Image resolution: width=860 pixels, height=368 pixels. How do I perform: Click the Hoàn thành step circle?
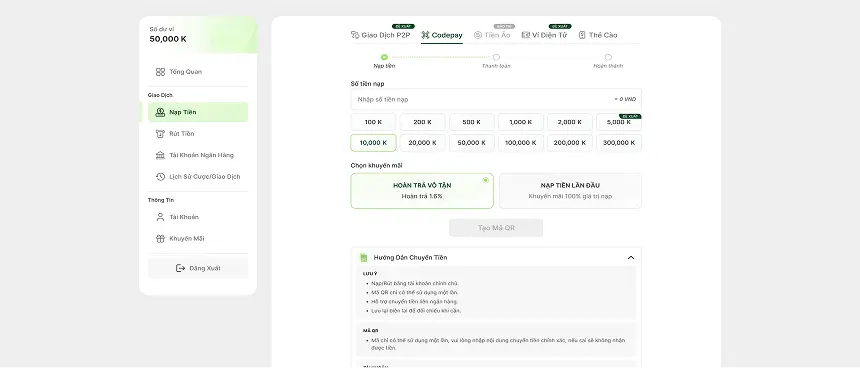point(608,57)
